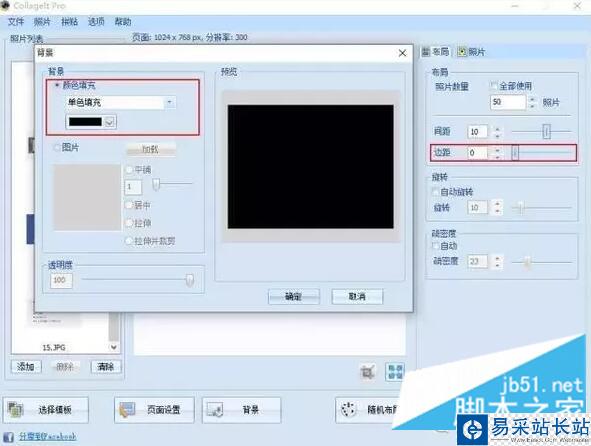The height and width of the screenshot is (446, 591).
Task: Click the 间距 stepper arrows
Action: 498,132
